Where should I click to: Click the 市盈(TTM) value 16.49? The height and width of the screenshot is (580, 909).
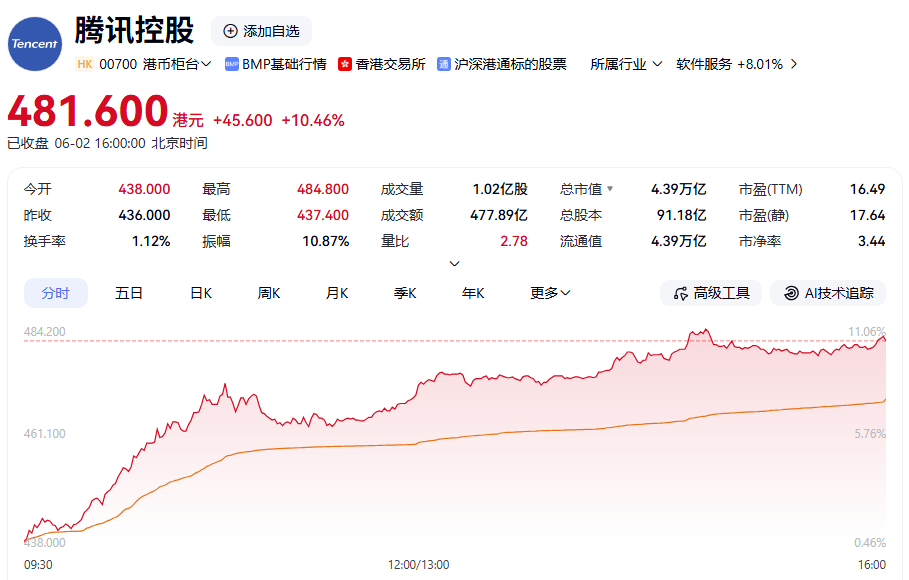[x=868, y=189]
